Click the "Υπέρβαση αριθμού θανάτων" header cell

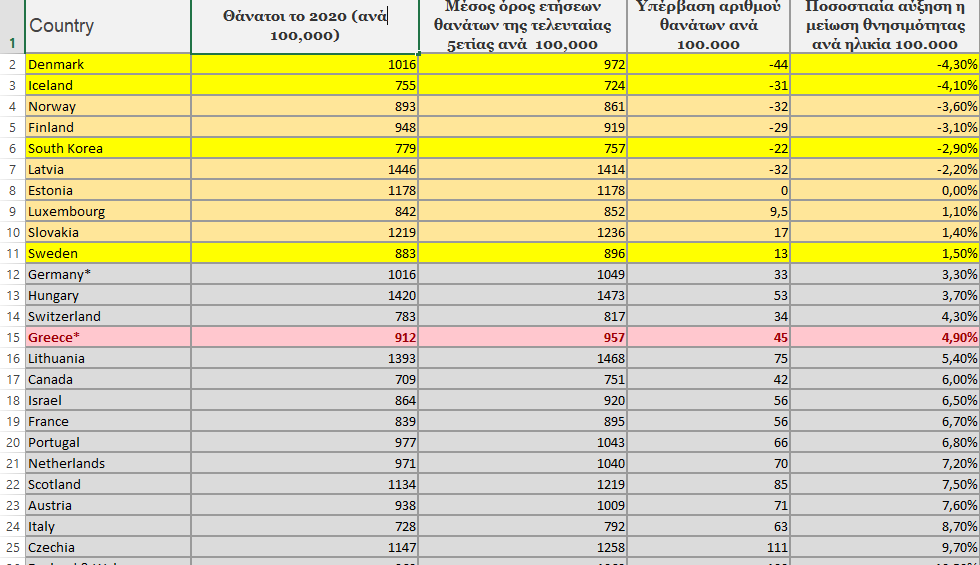[708, 26]
